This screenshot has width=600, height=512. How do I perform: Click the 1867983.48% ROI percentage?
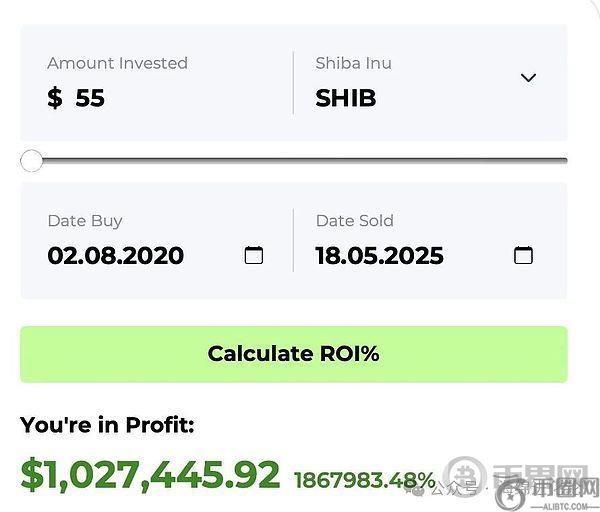(364, 480)
